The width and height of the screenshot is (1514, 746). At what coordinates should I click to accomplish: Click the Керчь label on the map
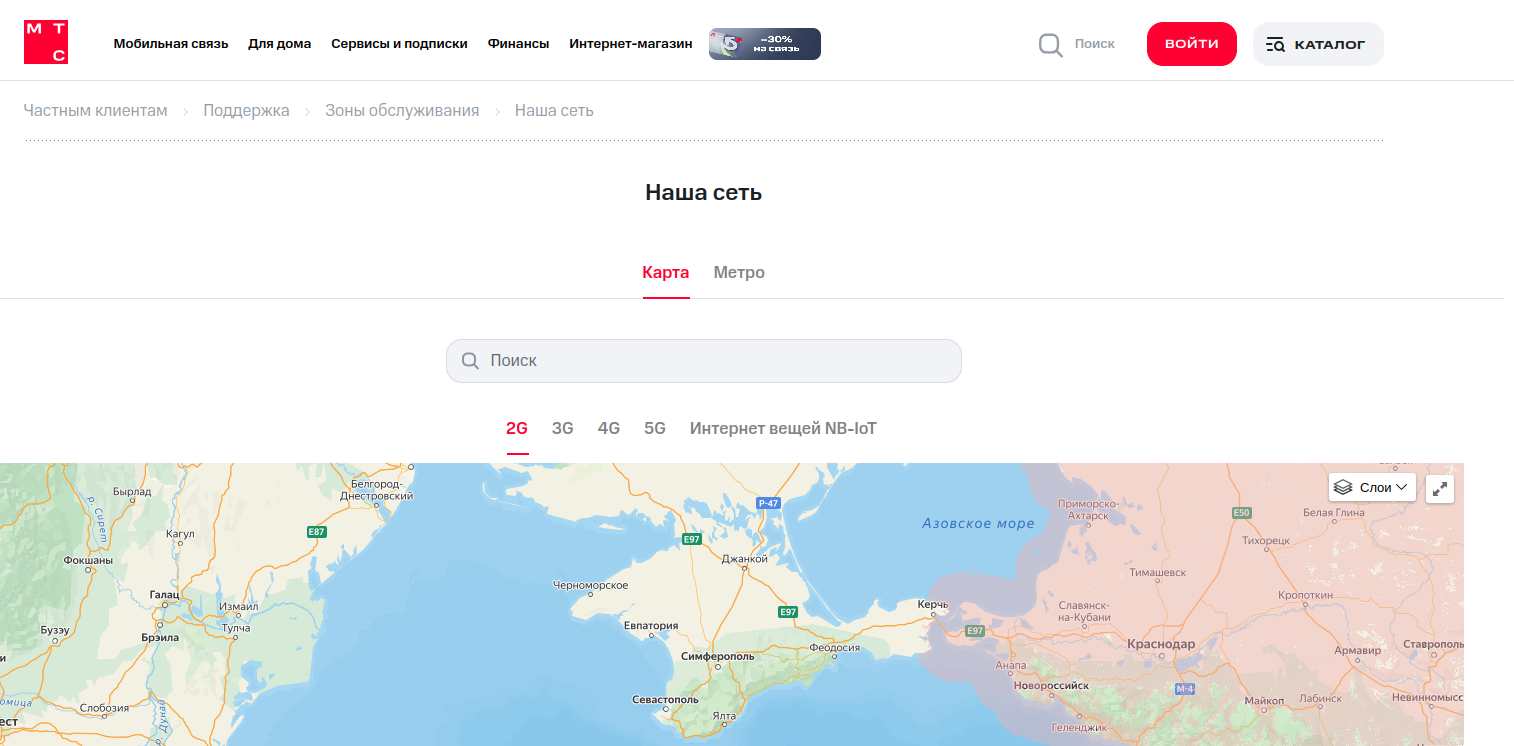pos(933,605)
